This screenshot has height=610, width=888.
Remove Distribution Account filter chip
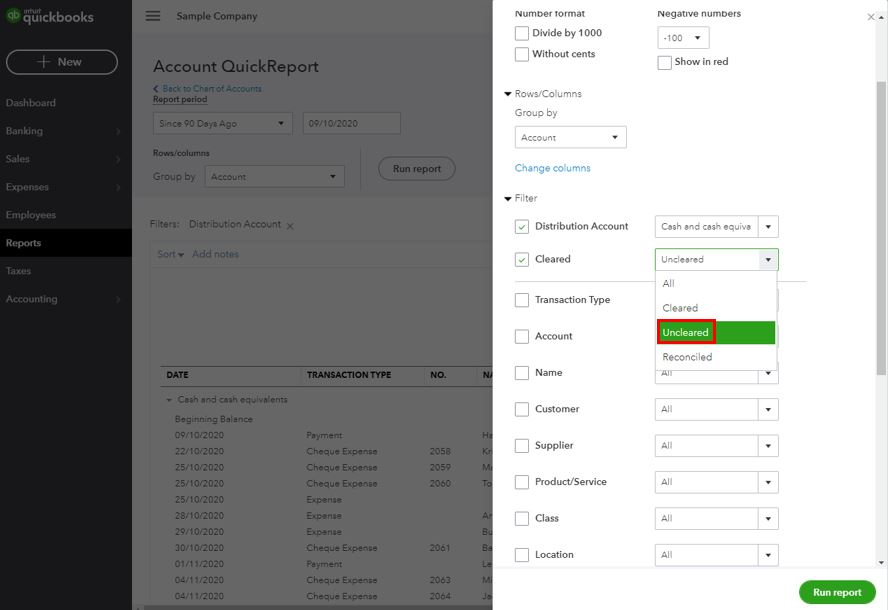click(290, 226)
